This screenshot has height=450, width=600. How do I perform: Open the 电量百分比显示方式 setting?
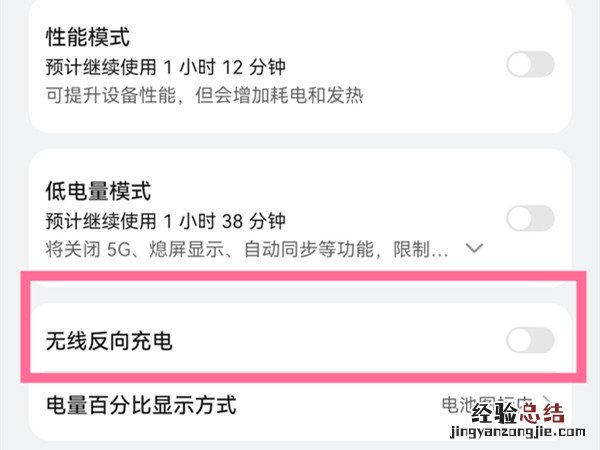click(x=141, y=405)
